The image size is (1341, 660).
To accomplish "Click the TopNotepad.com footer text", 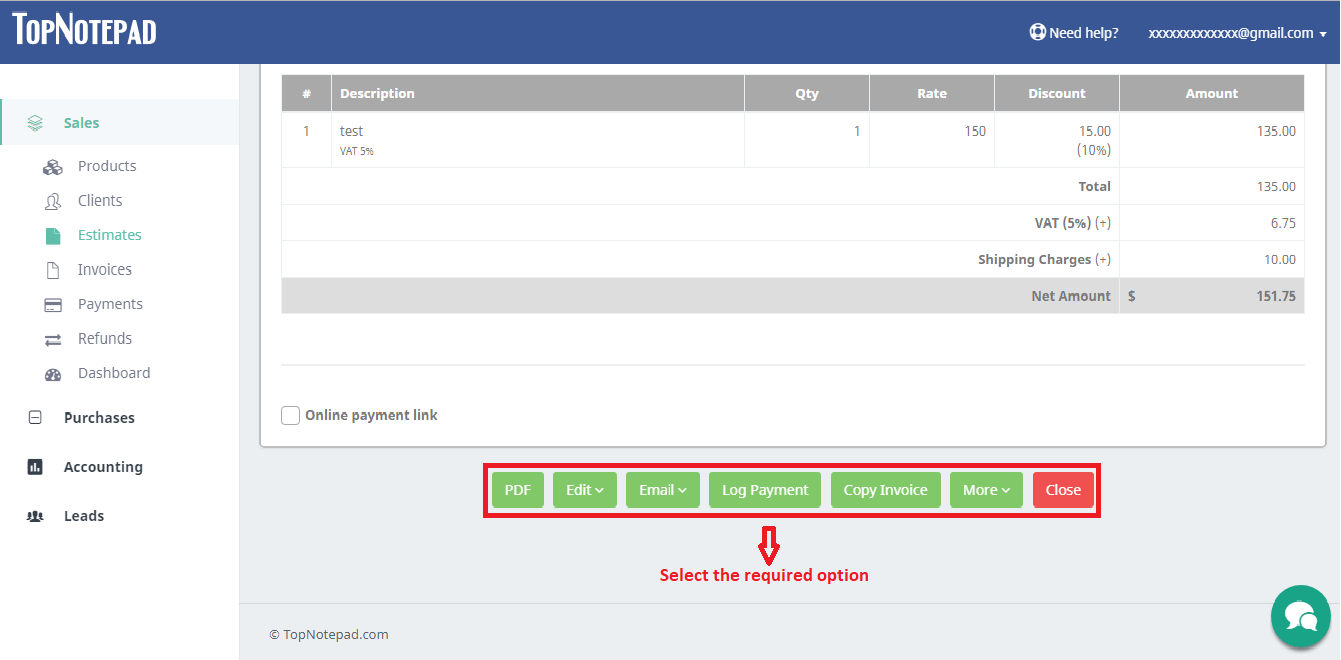I will 329,634.
